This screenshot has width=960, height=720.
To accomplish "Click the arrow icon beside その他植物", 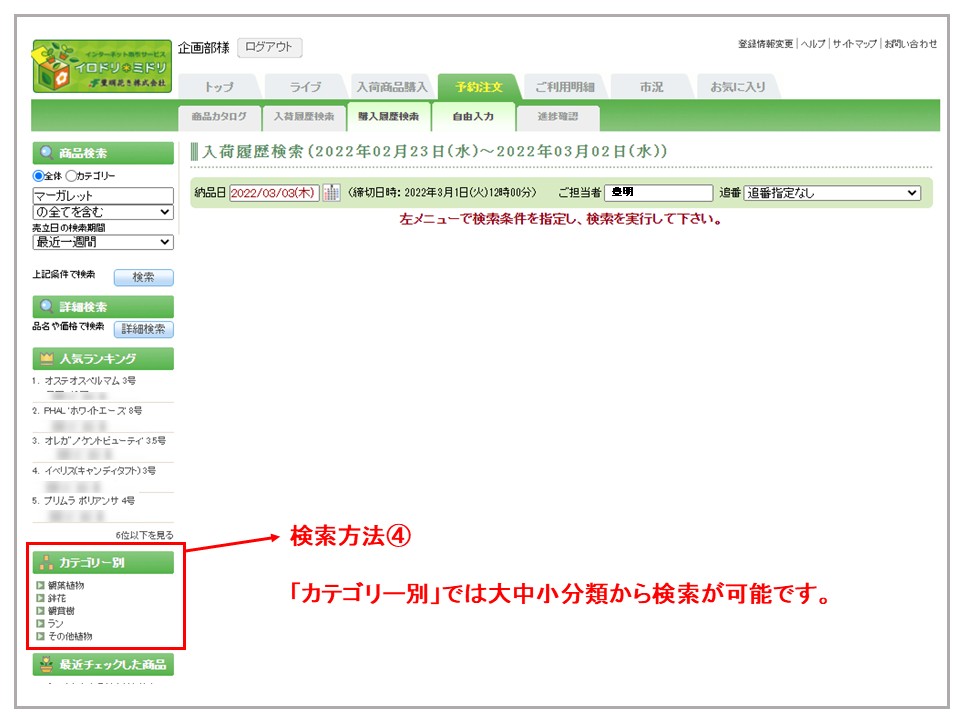I will point(40,636).
